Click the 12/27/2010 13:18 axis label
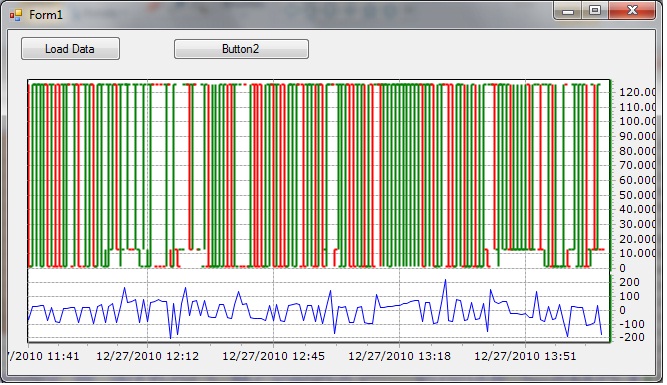This screenshot has width=667, height=385. point(399,356)
